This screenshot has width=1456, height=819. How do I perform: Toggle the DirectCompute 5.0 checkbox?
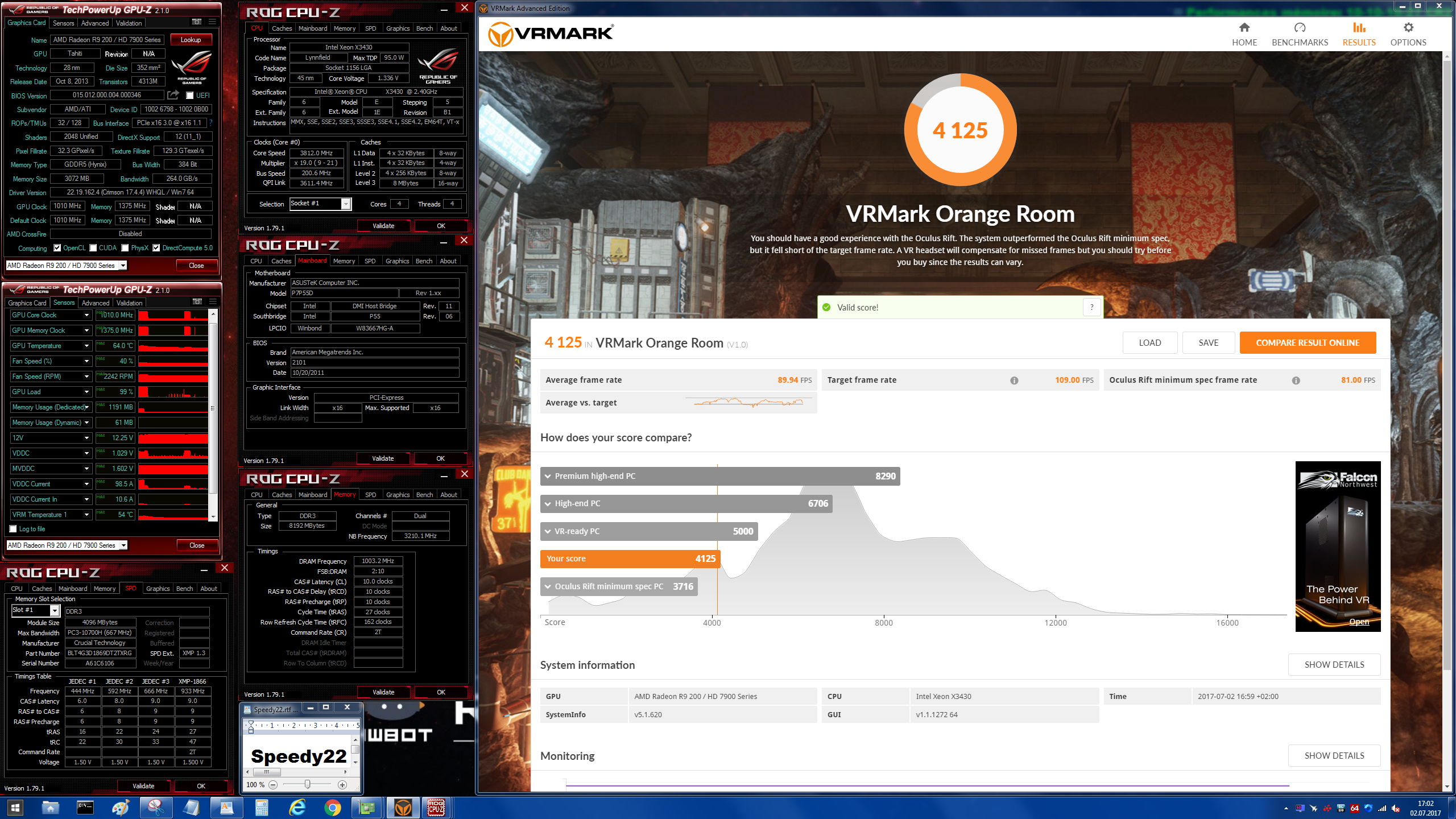click(156, 248)
